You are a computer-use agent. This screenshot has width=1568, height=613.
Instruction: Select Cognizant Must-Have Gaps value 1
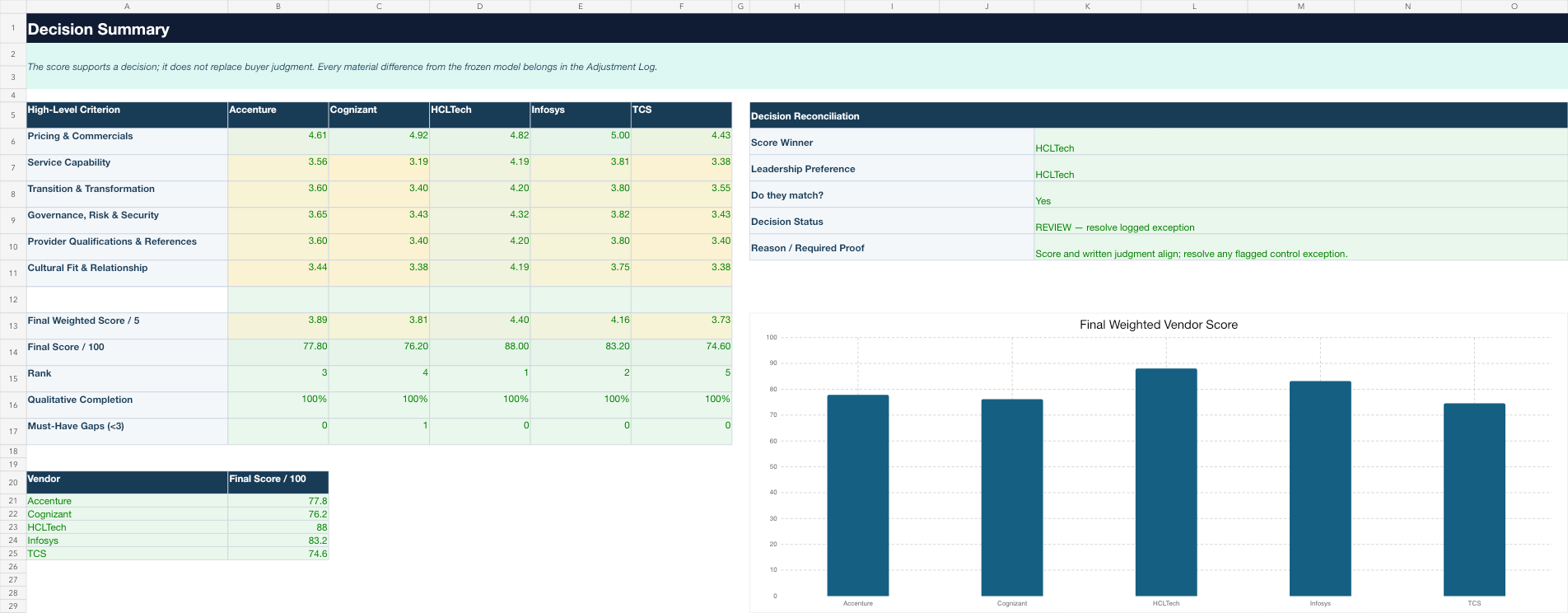point(379,432)
